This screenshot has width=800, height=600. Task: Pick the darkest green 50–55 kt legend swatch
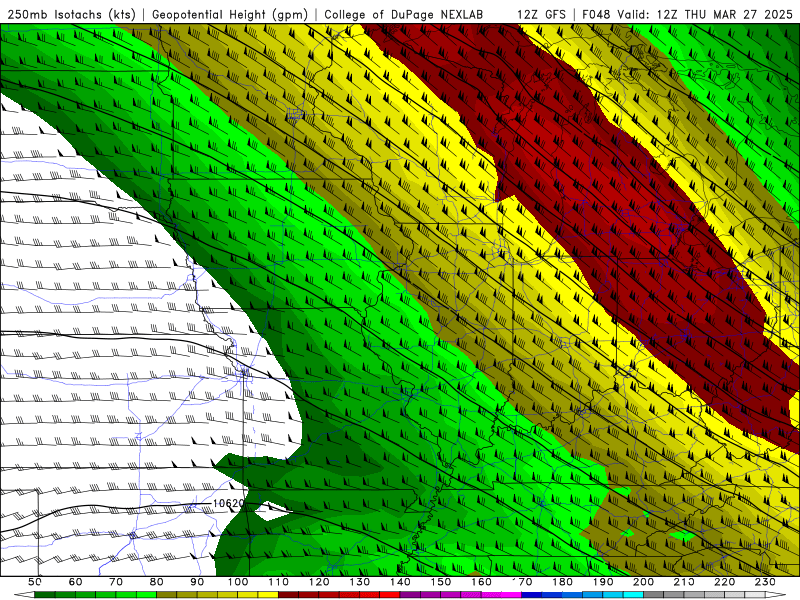pos(44,595)
